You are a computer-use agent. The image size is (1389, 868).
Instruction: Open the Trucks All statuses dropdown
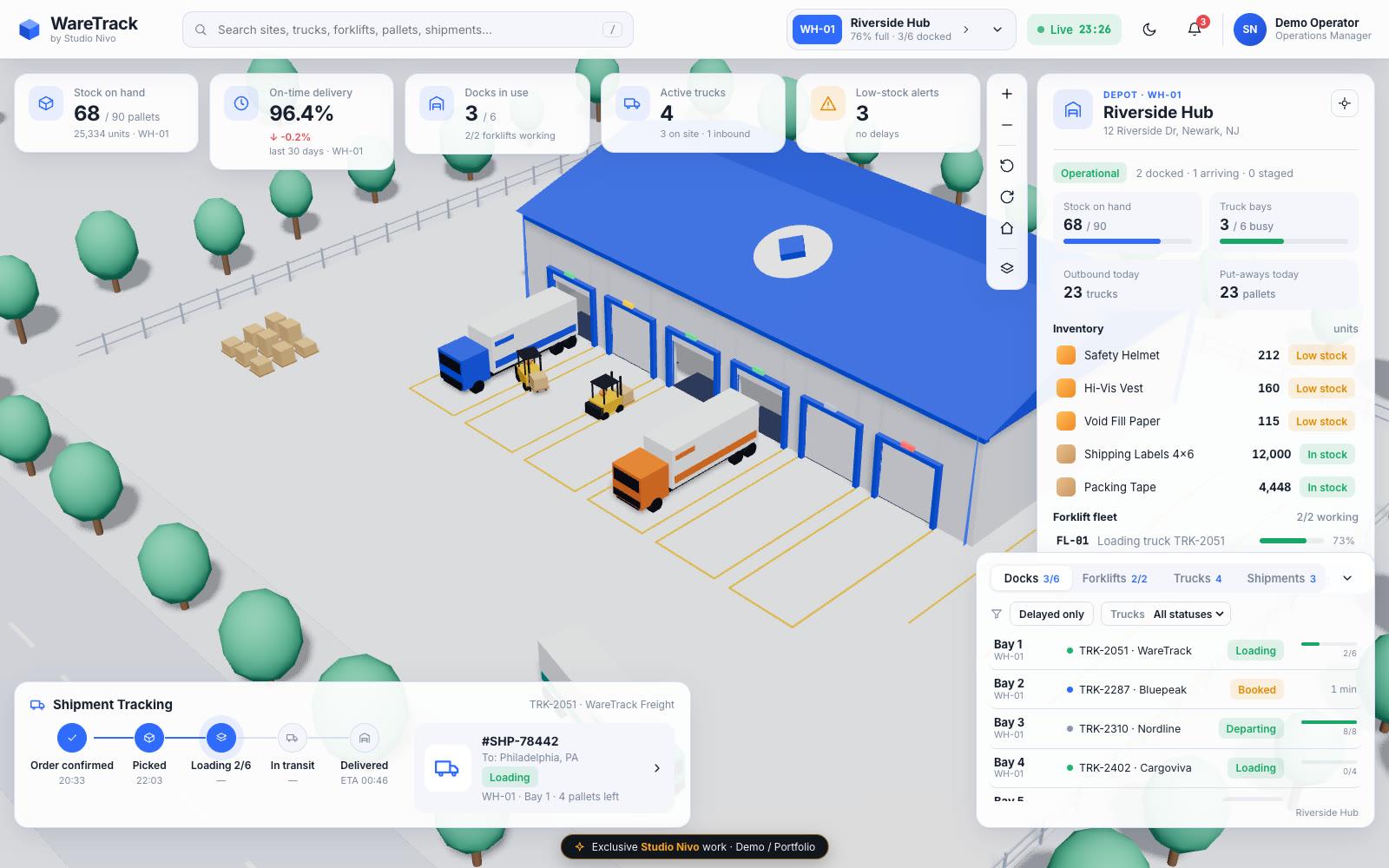tap(1166, 614)
